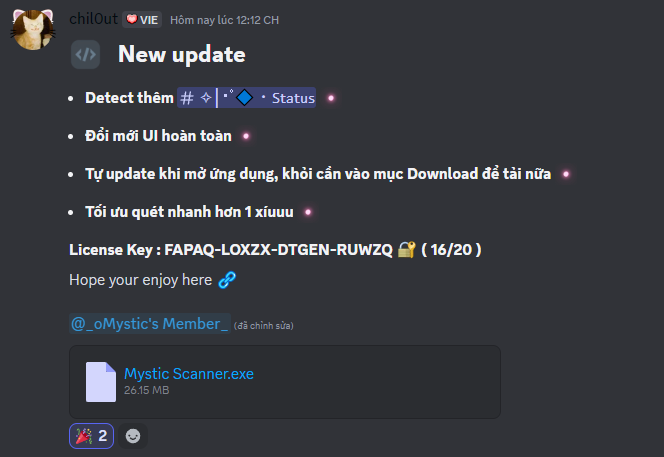Click pink dot after Đổi mới UI hoàn toàn
The image size is (664, 457).
[x=246, y=136]
